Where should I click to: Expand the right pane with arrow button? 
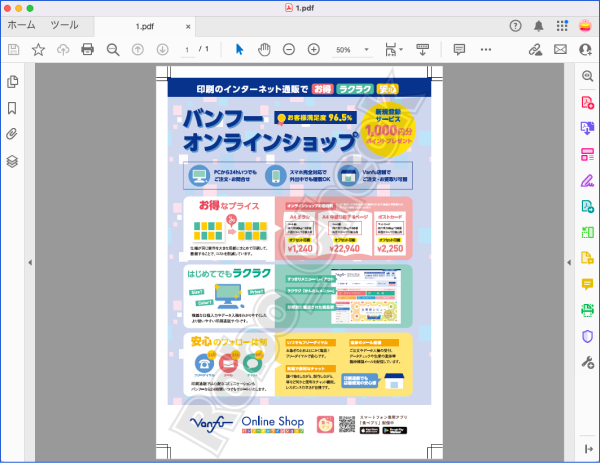click(588, 449)
